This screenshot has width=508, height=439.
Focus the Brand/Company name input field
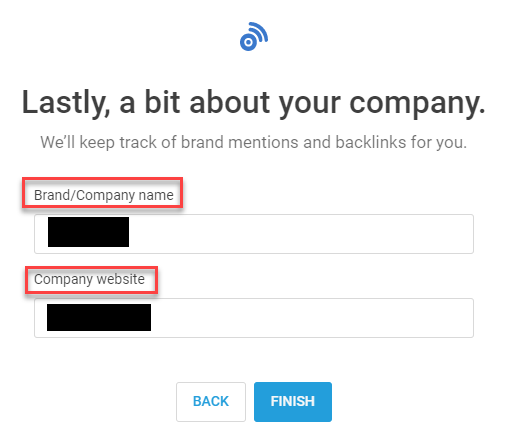click(x=254, y=234)
